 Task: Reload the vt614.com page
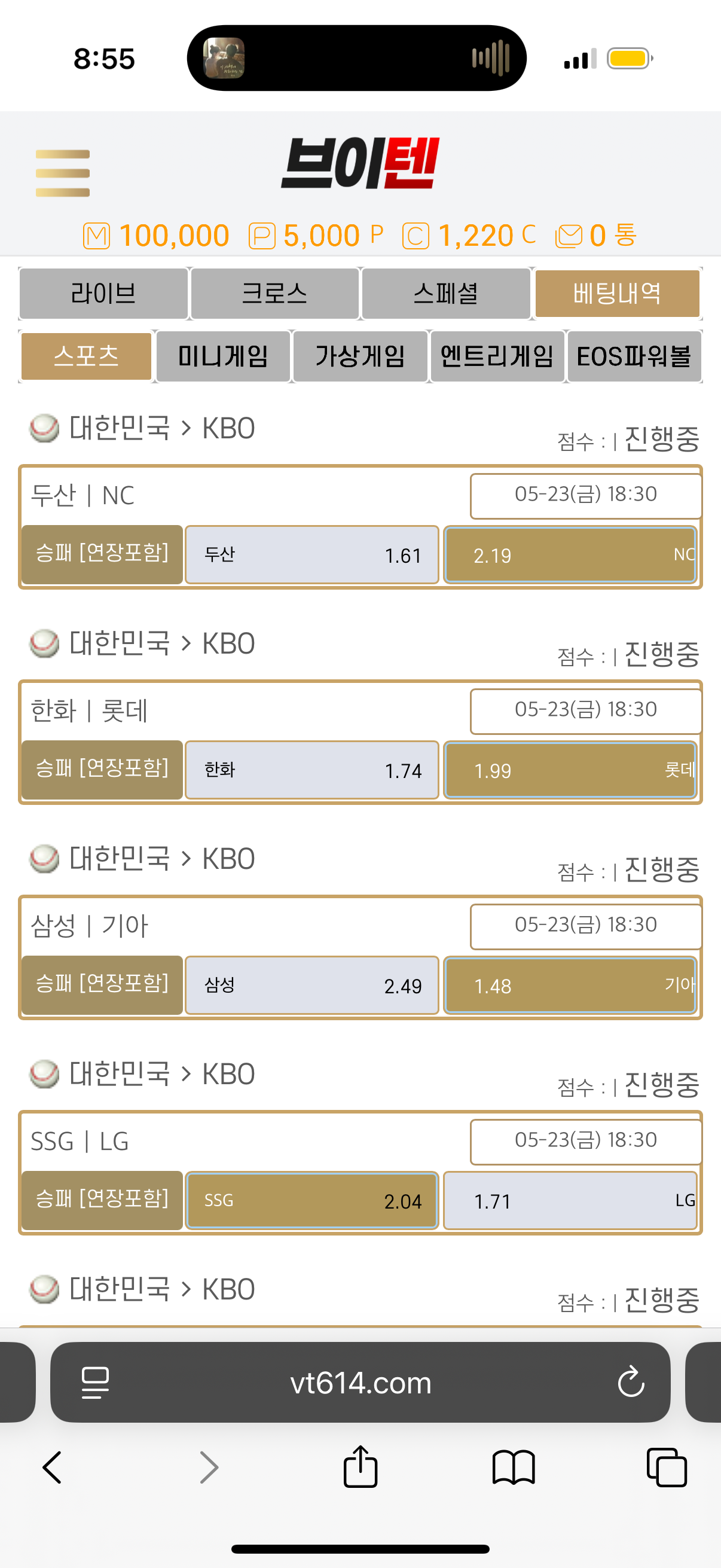[x=631, y=1382]
